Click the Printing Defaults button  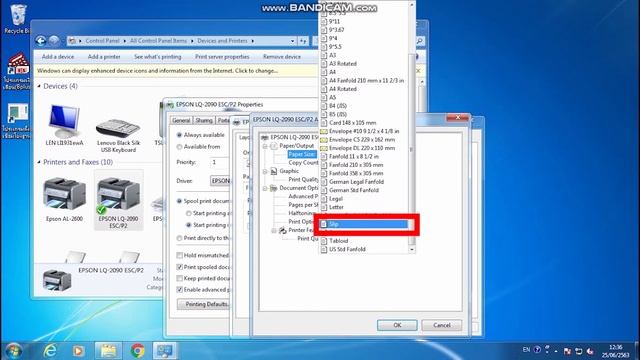click(204, 304)
